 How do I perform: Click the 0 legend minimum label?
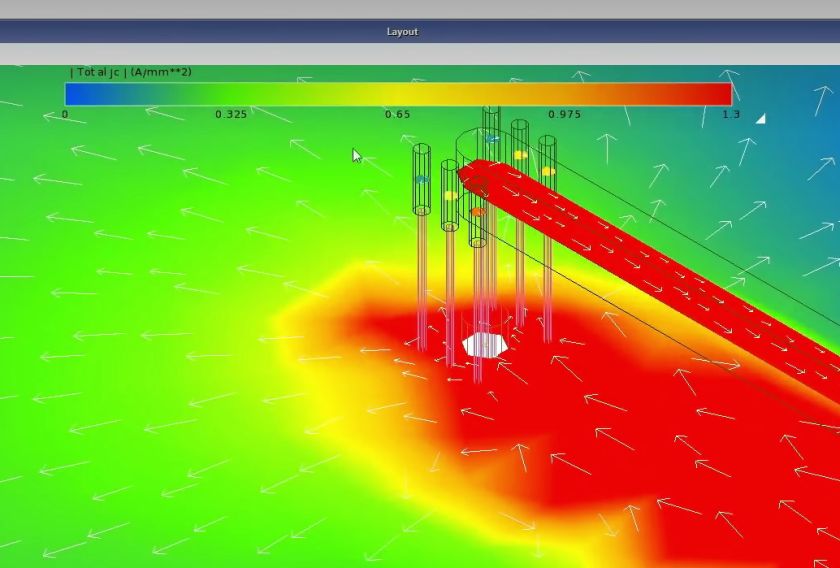click(65, 114)
